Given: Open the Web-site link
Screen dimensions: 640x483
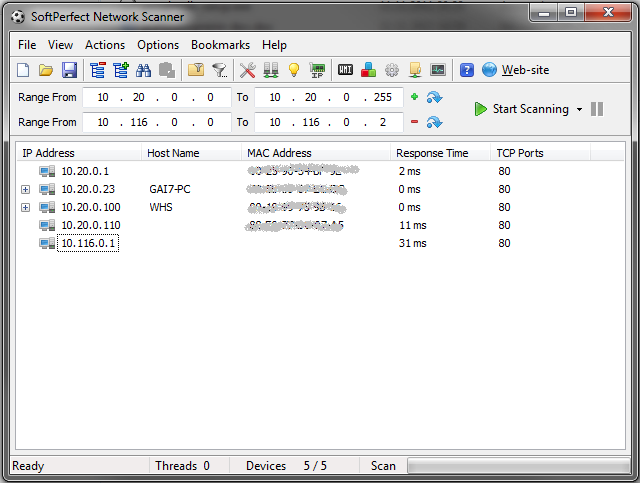Looking at the screenshot, I should (x=526, y=70).
